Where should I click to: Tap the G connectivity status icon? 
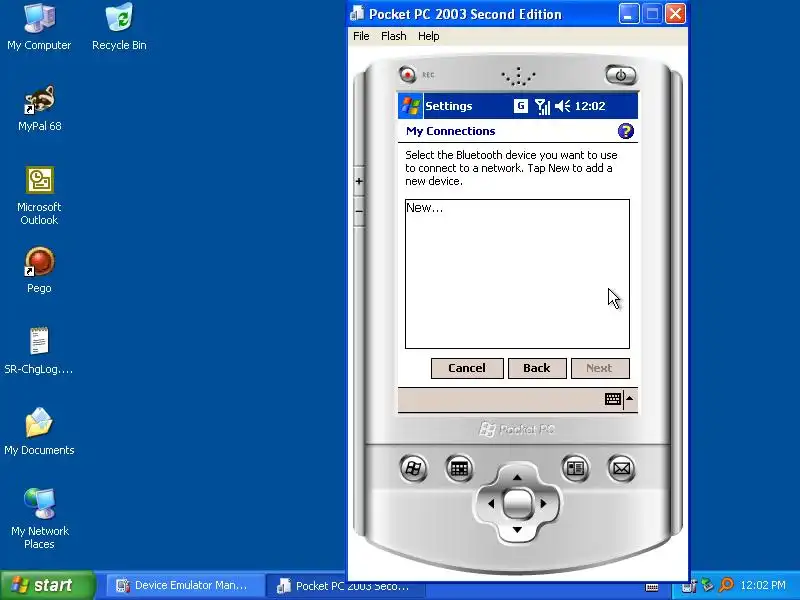[x=520, y=106]
